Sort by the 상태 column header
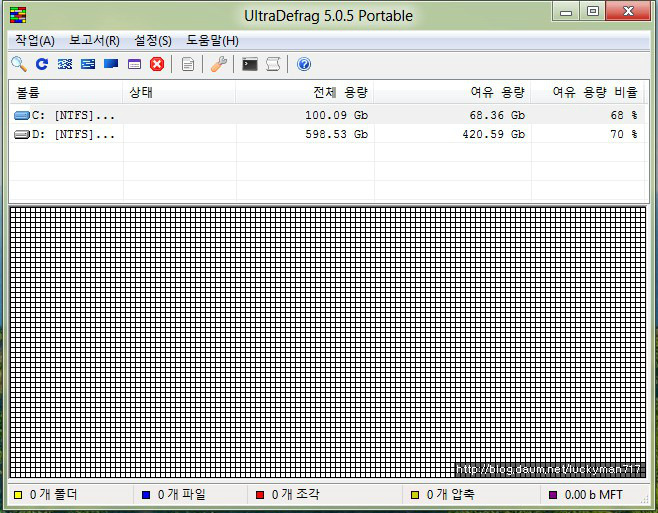The width and height of the screenshot is (658, 513). pyautogui.click(x=179, y=92)
